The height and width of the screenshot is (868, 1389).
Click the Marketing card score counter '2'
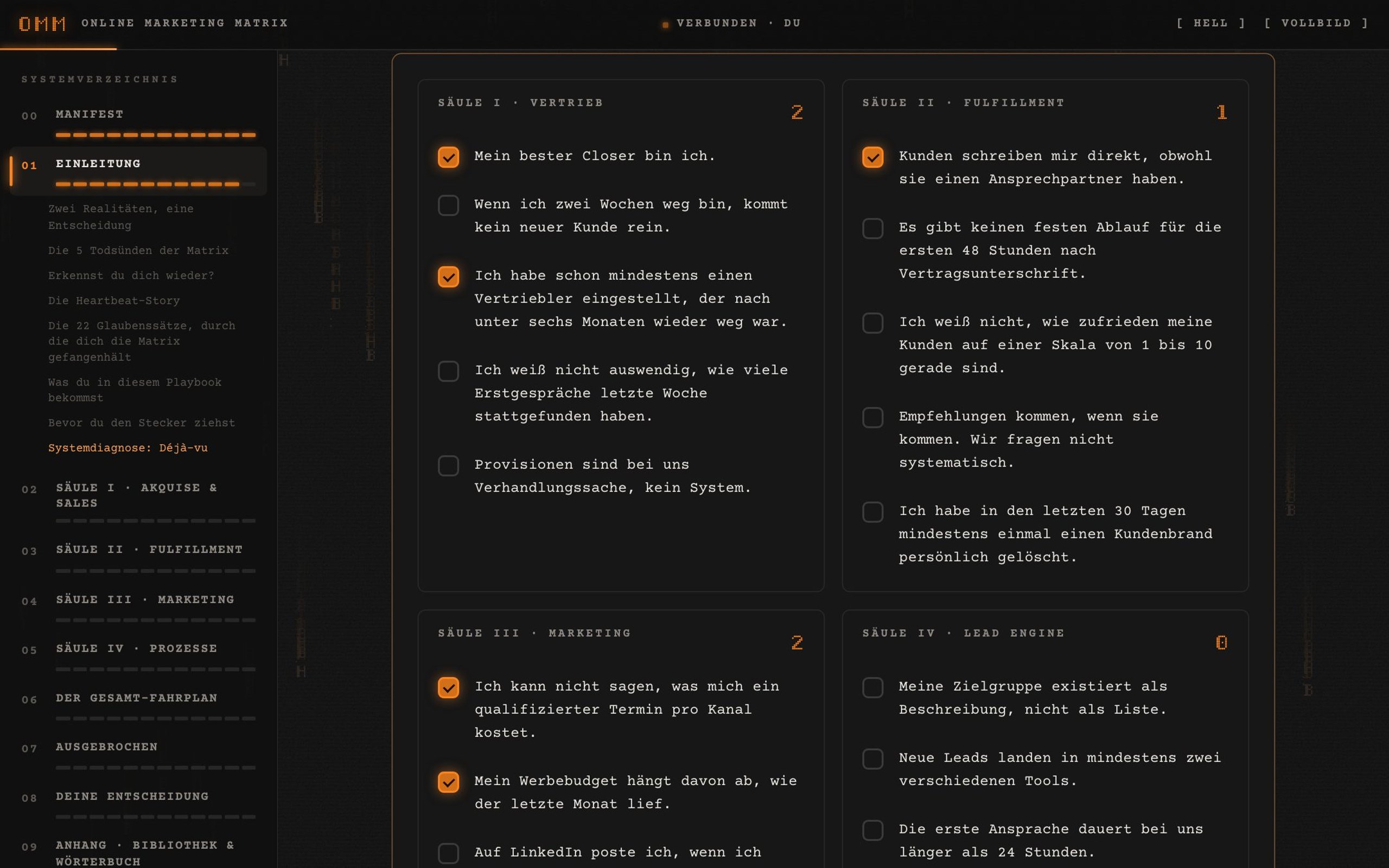tap(797, 642)
